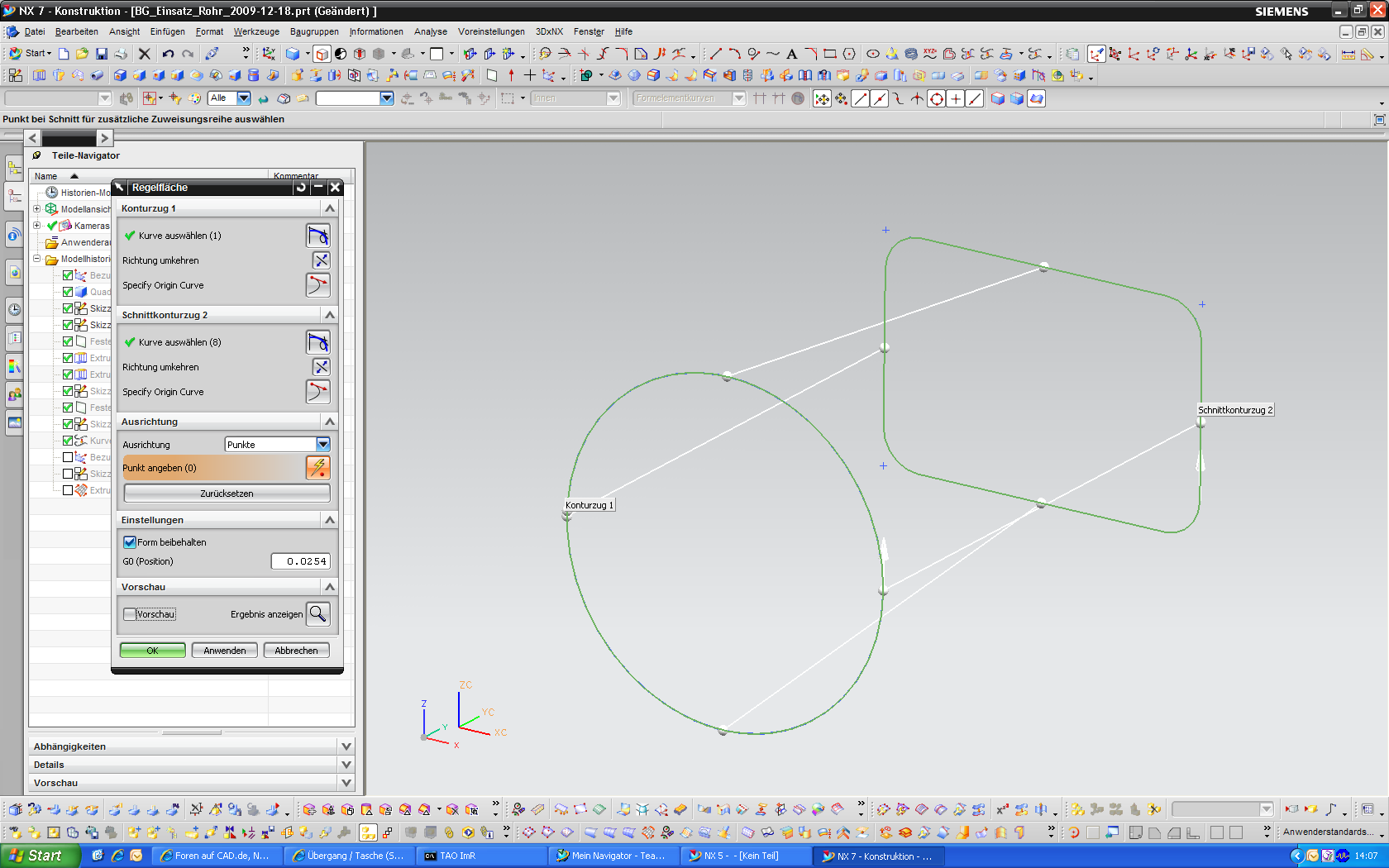Open the Einfügen menu

[168, 31]
